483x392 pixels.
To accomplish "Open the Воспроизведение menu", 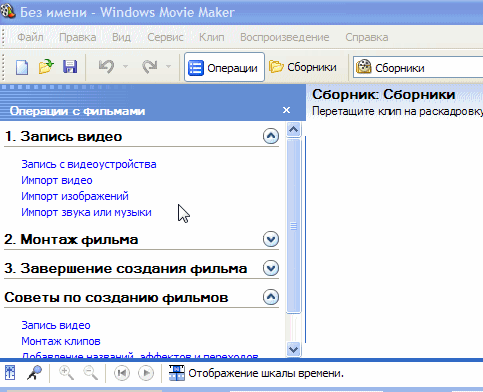I will coord(284,37).
